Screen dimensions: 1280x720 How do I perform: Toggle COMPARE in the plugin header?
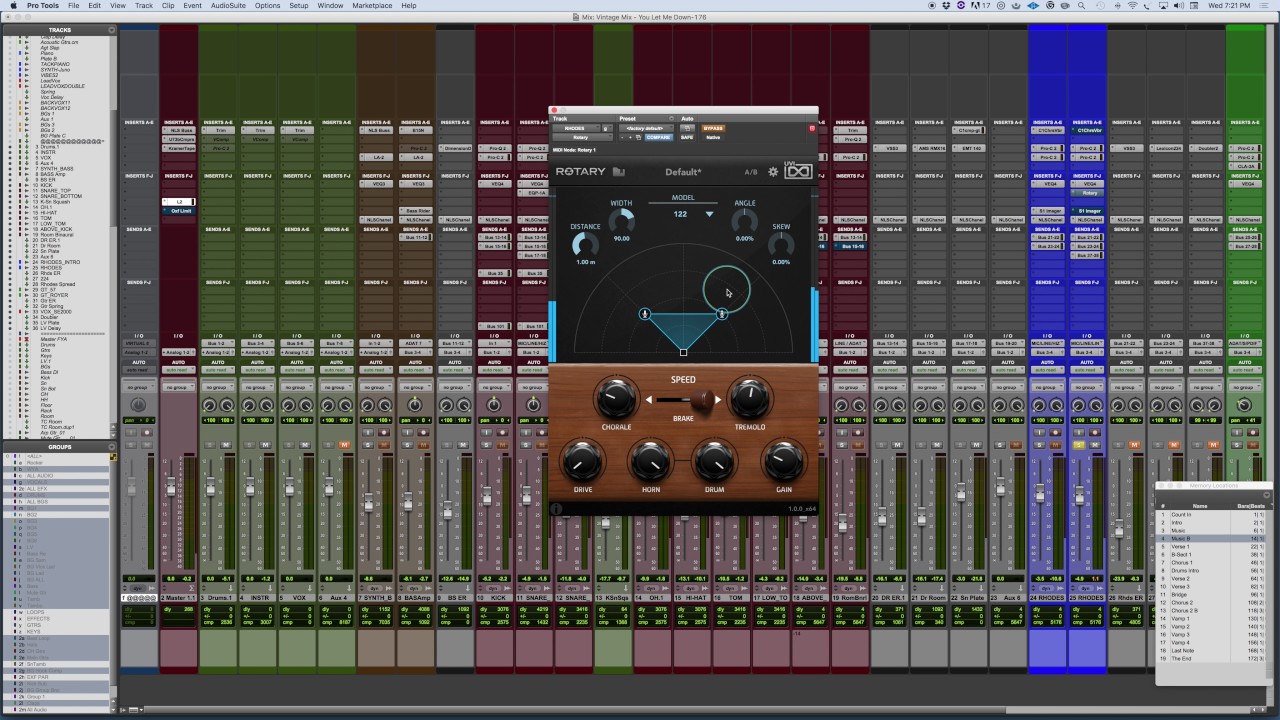tap(658, 137)
